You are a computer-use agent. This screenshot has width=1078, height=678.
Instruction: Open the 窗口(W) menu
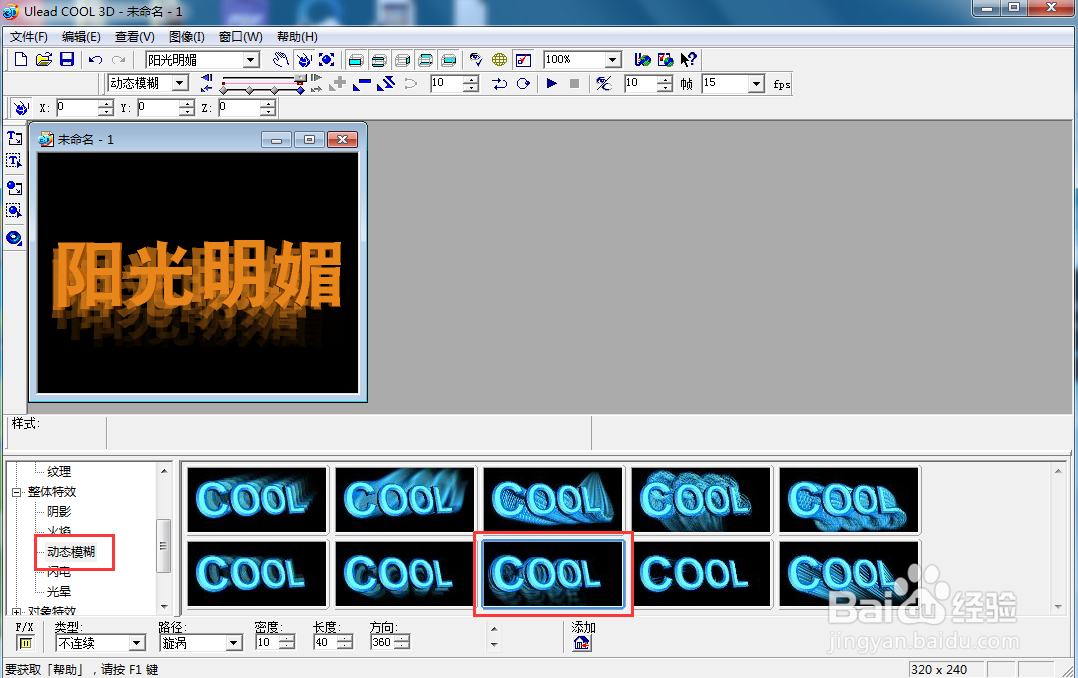pyautogui.click(x=241, y=36)
